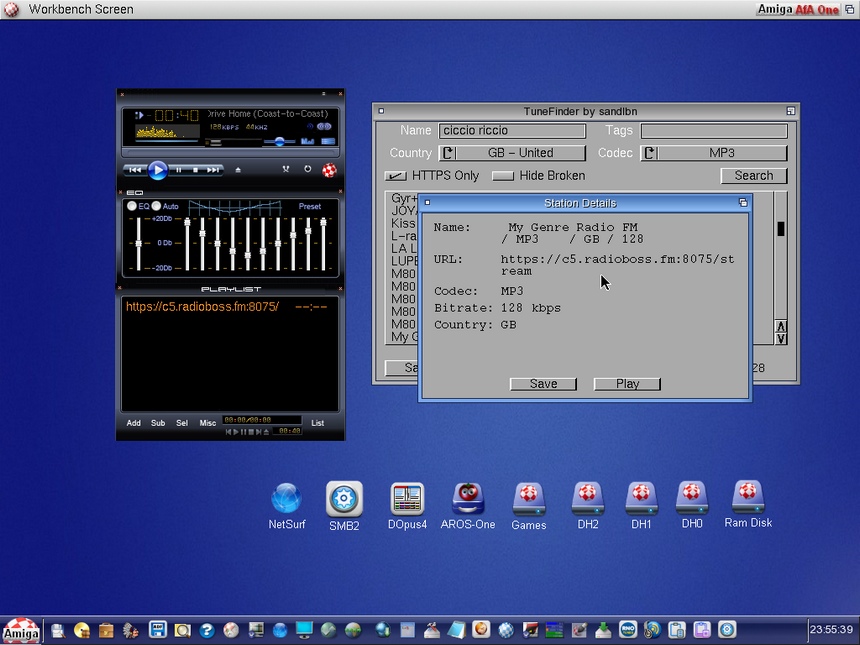Open the Codec cycle gadget MP3
This screenshot has width=860, height=645.
click(714, 153)
